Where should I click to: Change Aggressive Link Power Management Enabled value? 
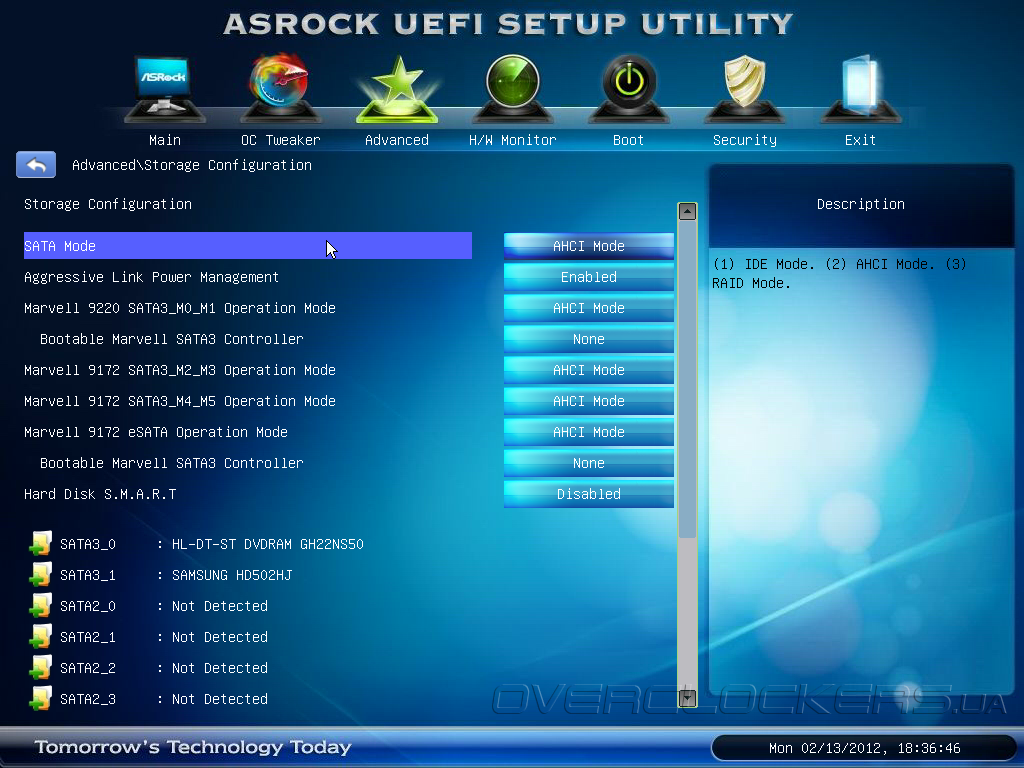tap(588, 277)
